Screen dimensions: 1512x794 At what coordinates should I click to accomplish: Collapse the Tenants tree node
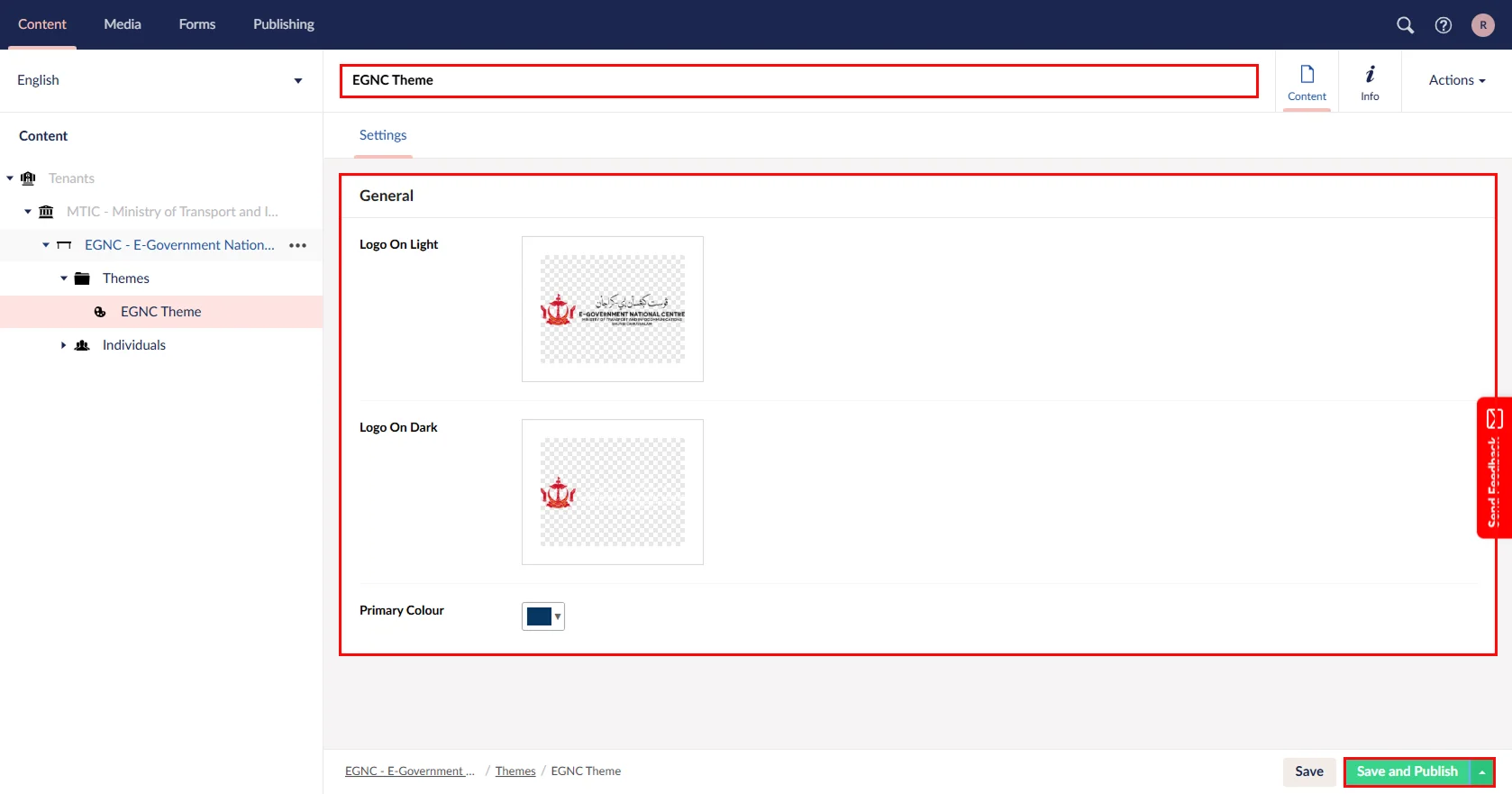tap(10, 178)
